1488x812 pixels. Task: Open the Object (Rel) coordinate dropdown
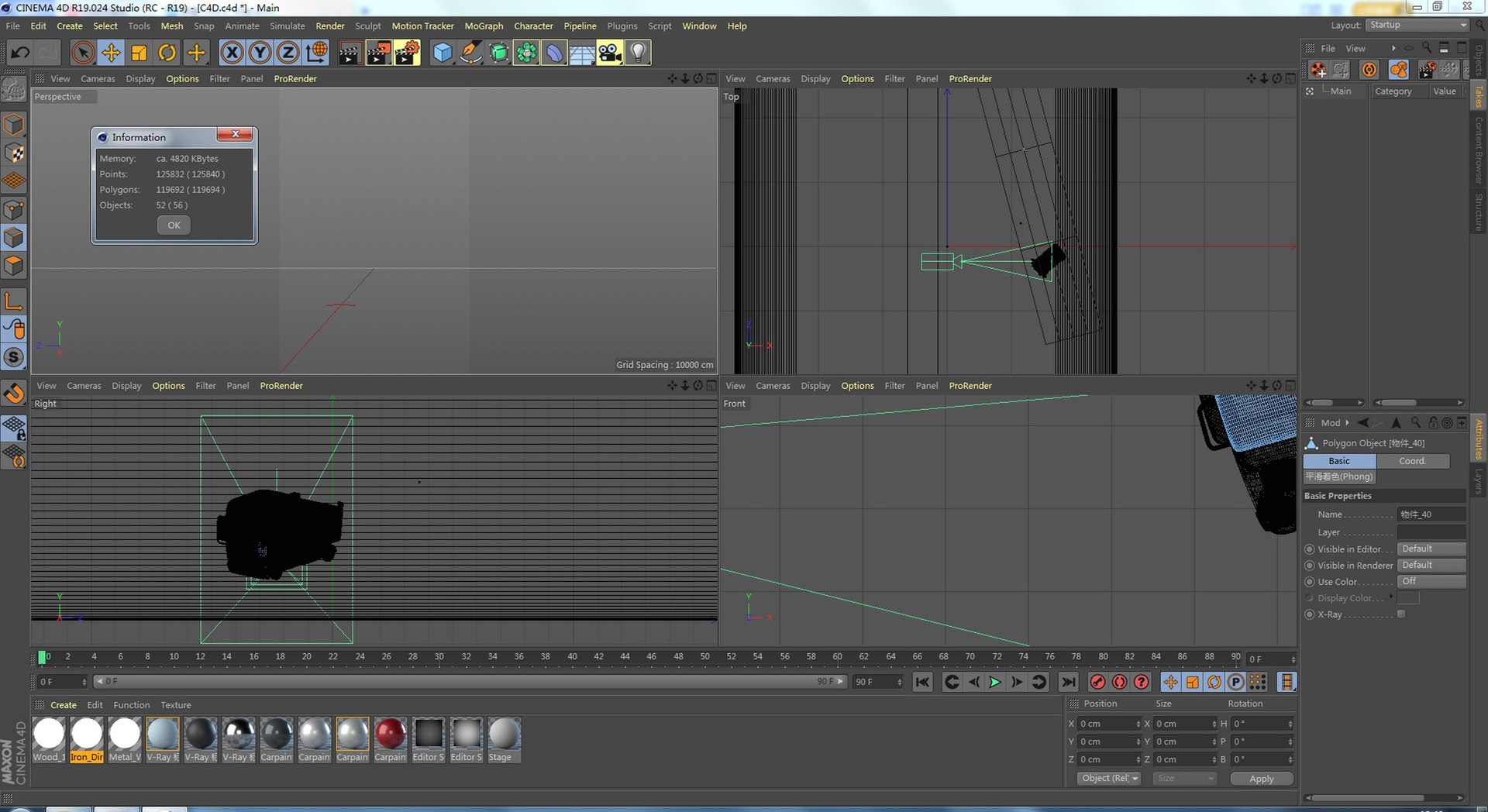pyautogui.click(x=1109, y=778)
